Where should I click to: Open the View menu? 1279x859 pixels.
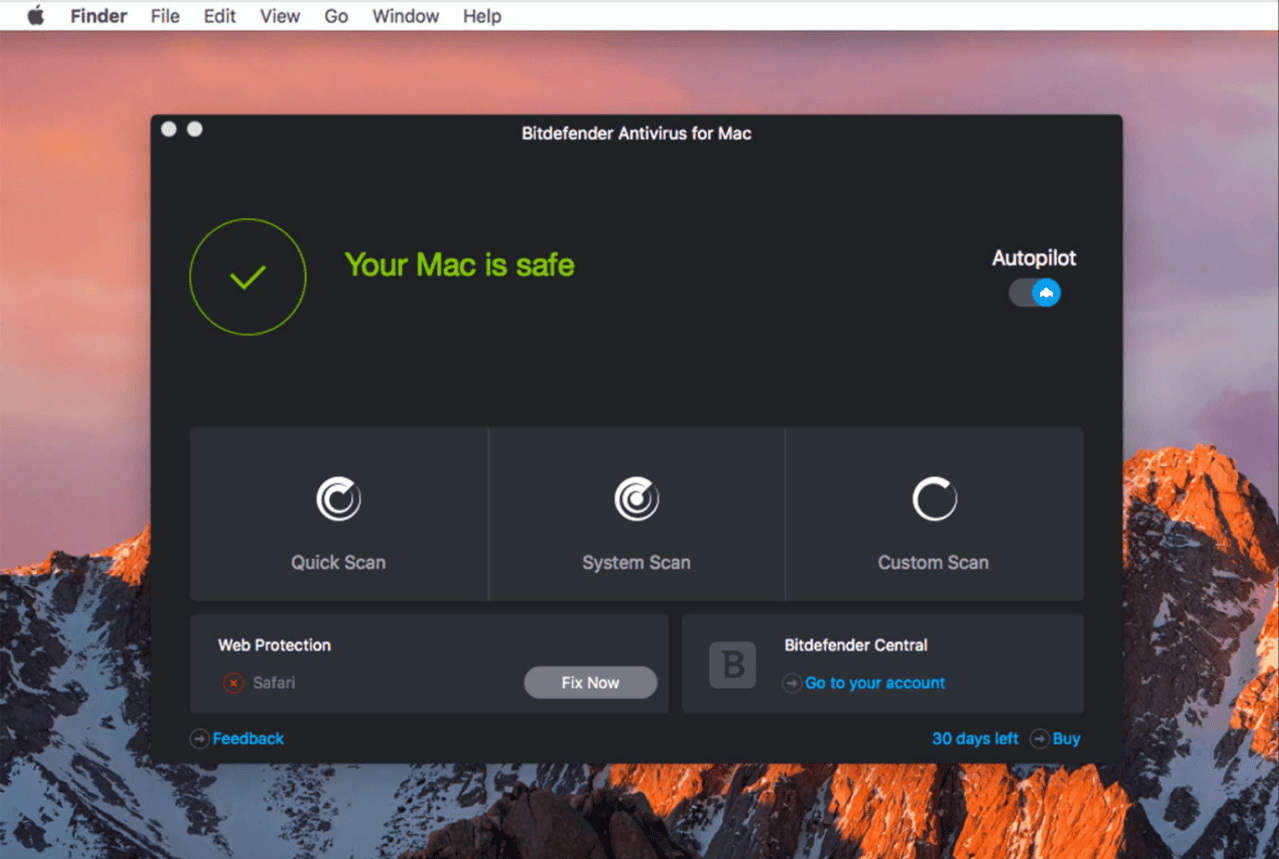280,16
